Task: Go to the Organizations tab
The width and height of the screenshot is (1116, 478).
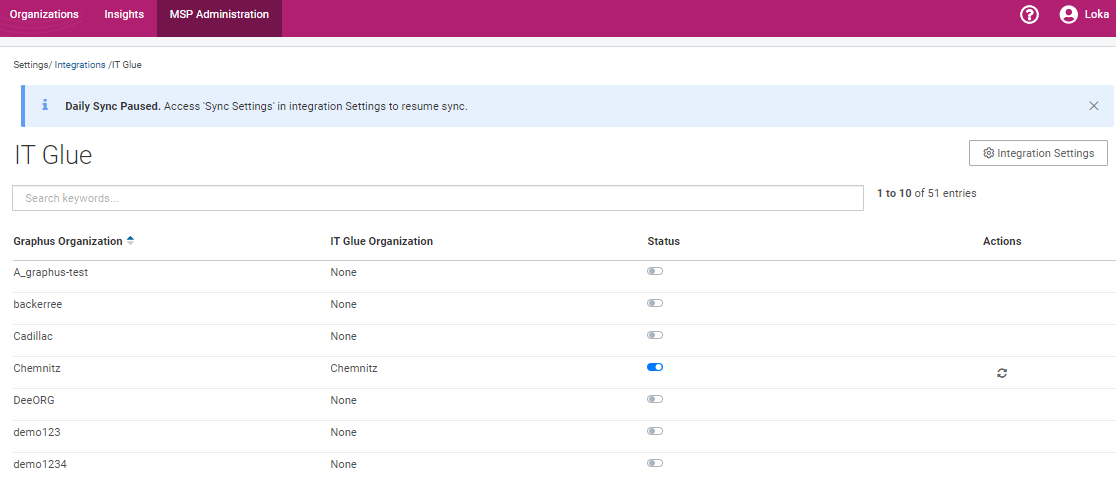Action: (x=44, y=14)
